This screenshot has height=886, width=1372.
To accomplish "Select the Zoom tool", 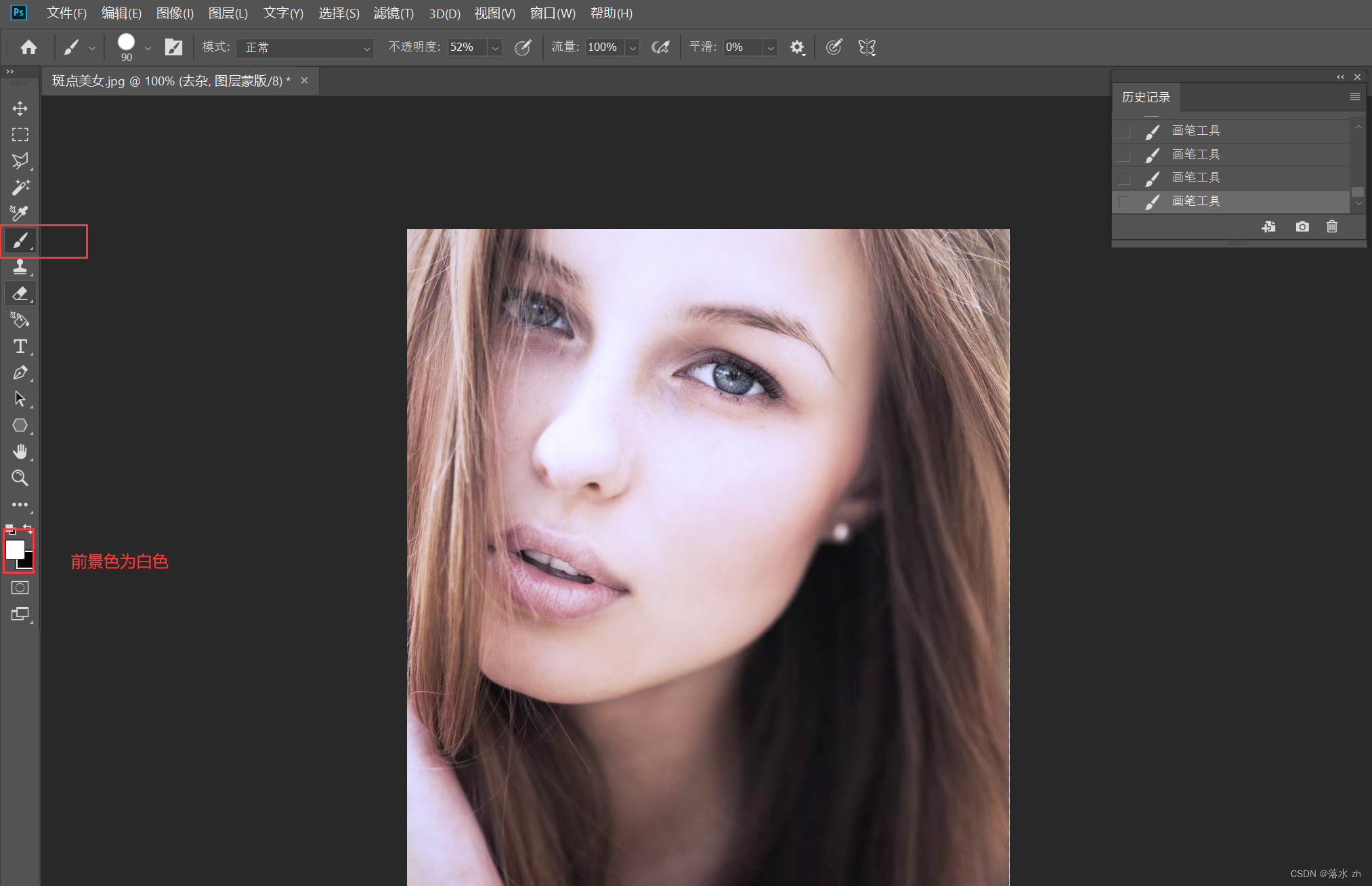I will [20, 478].
